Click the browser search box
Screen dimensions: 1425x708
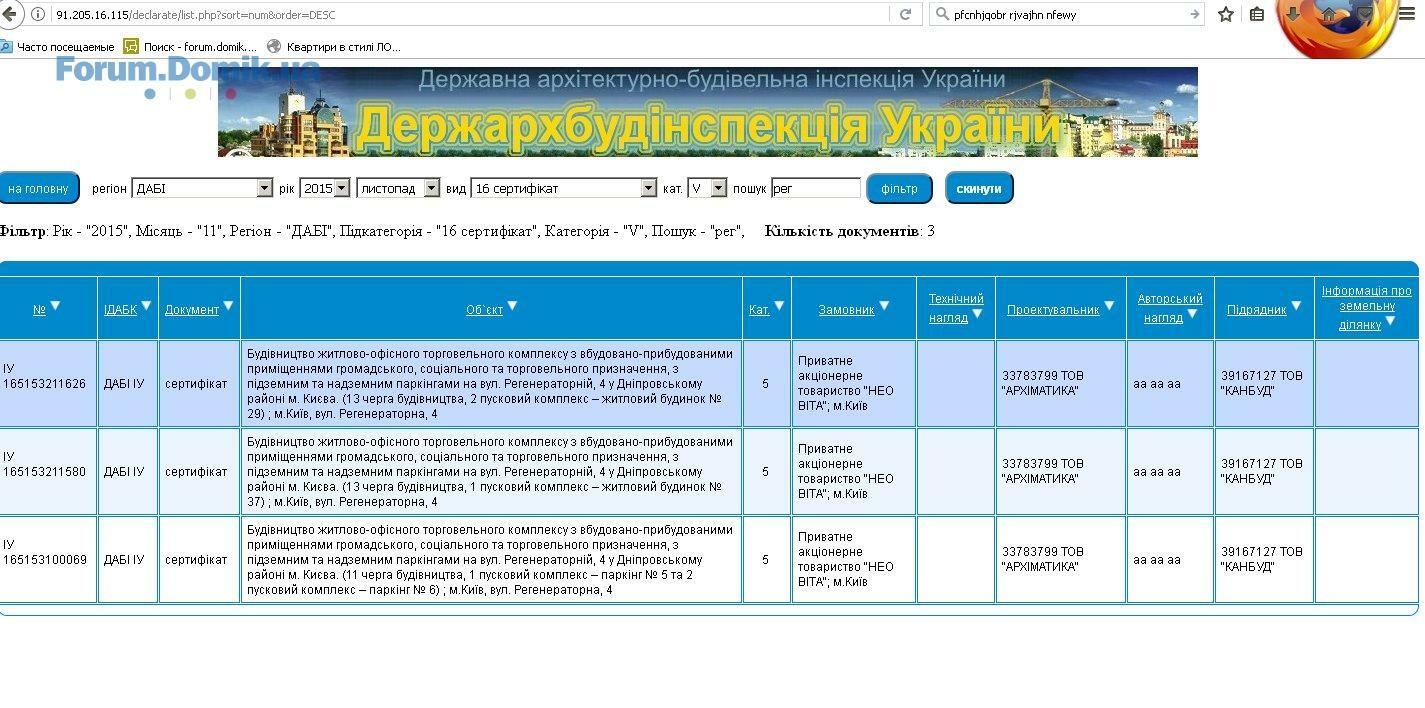click(1068, 14)
